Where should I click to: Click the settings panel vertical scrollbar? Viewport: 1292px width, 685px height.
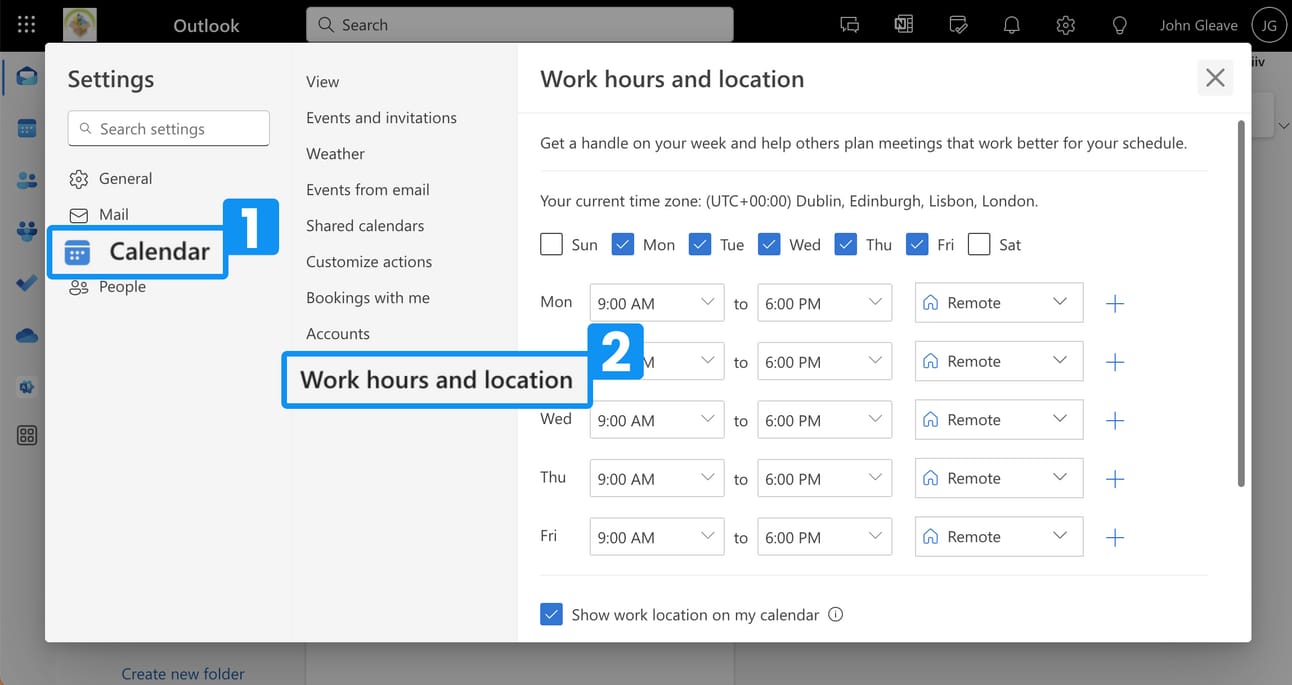1242,304
